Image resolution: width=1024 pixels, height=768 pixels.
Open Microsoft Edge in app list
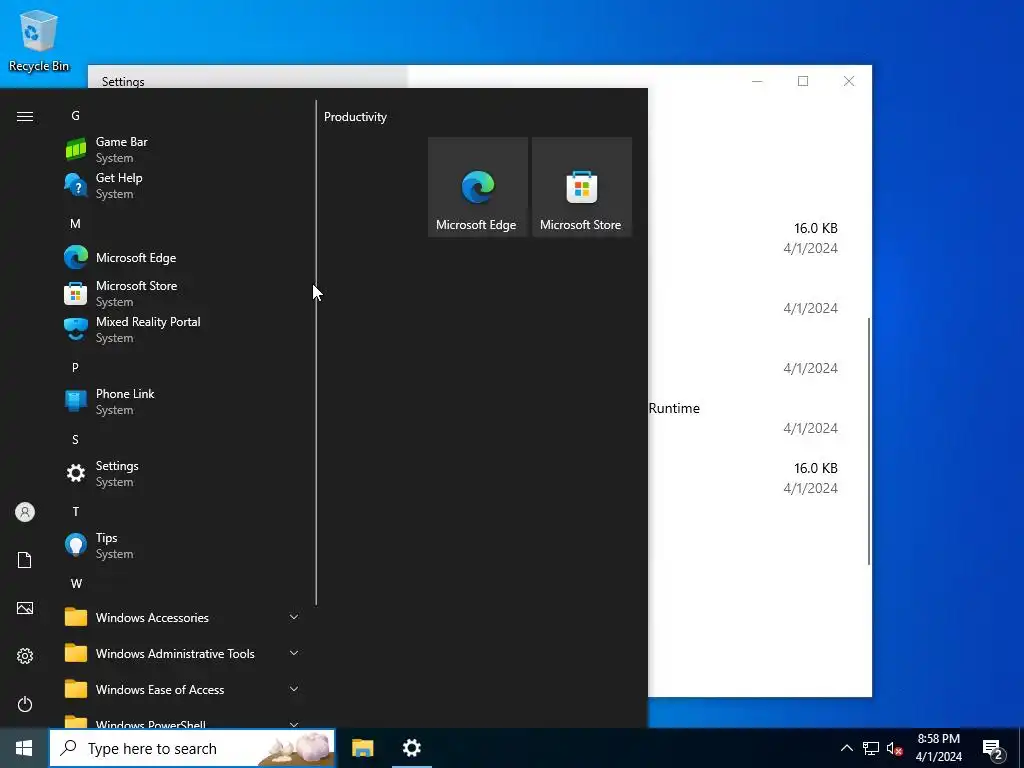click(x=183, y=257)
